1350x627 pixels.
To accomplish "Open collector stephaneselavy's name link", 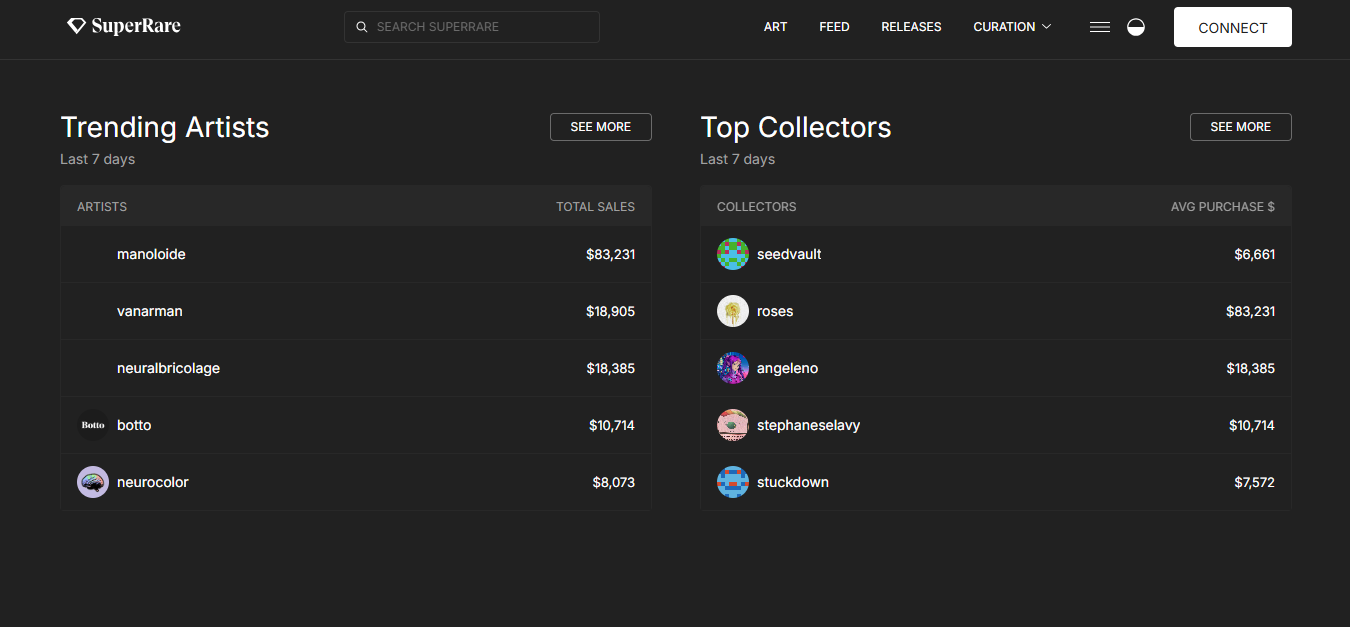I will [808, 425].
